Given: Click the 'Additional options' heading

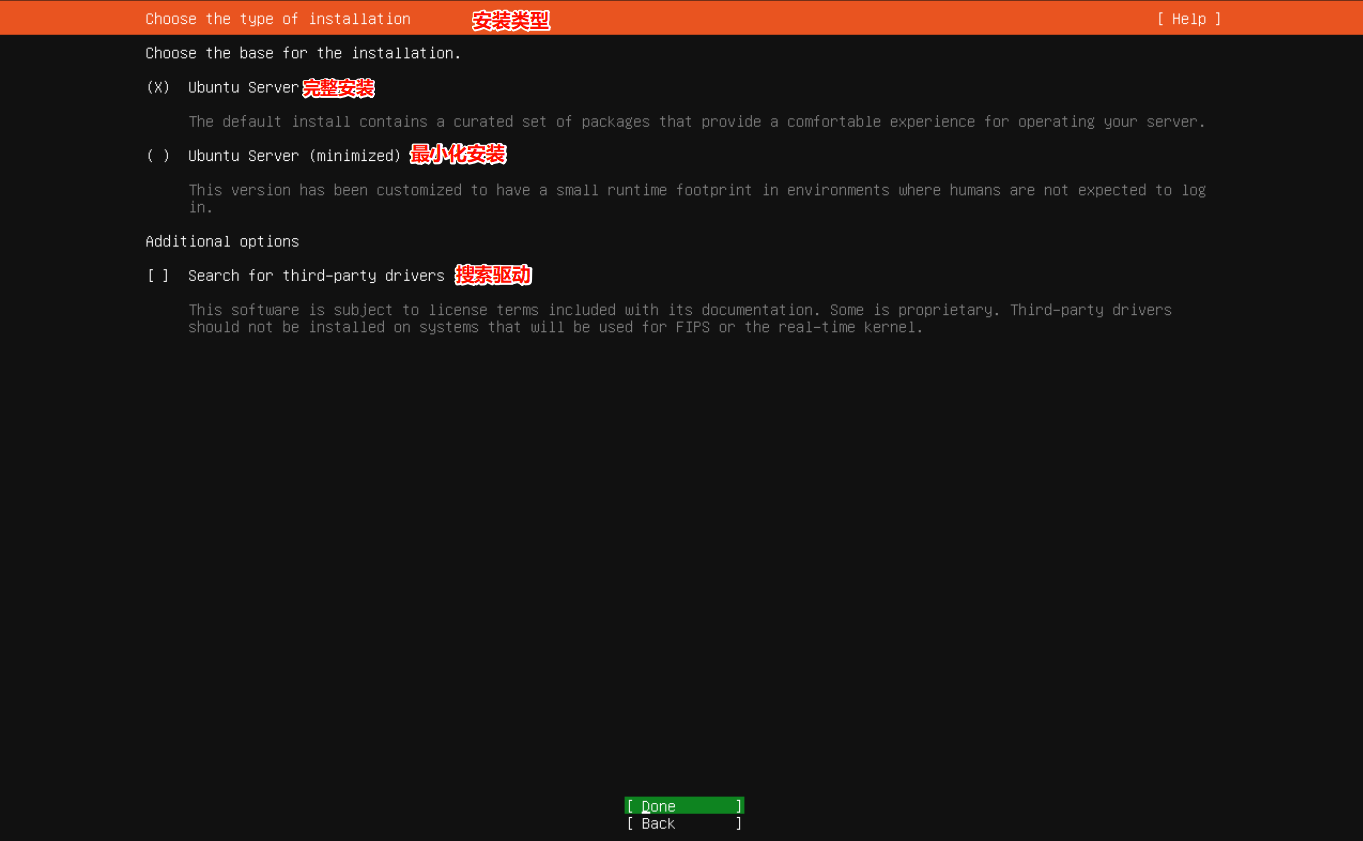Looking at the screenshot, I should point(222,242).
